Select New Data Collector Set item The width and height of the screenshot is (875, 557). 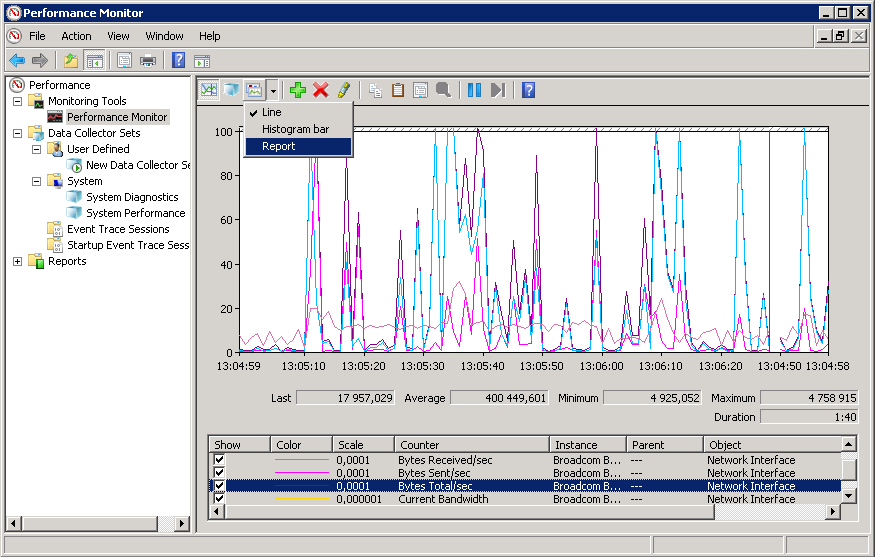point(138,165)
